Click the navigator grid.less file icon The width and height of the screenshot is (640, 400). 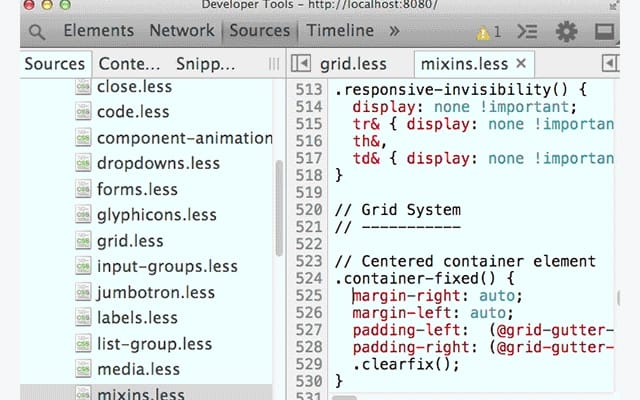tap(83, 241)
